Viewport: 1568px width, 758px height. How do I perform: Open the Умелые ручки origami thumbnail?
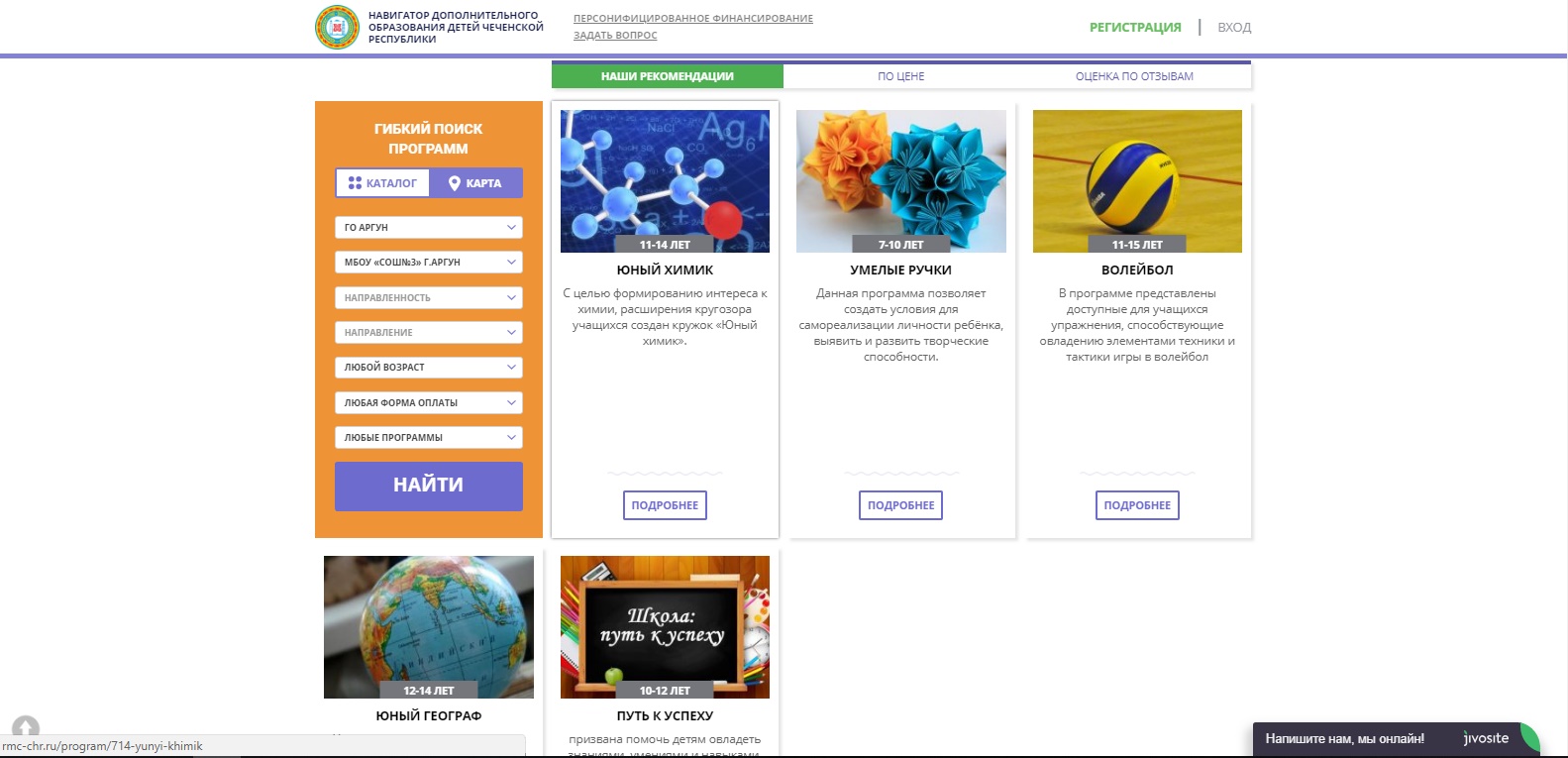pos(900,180)
